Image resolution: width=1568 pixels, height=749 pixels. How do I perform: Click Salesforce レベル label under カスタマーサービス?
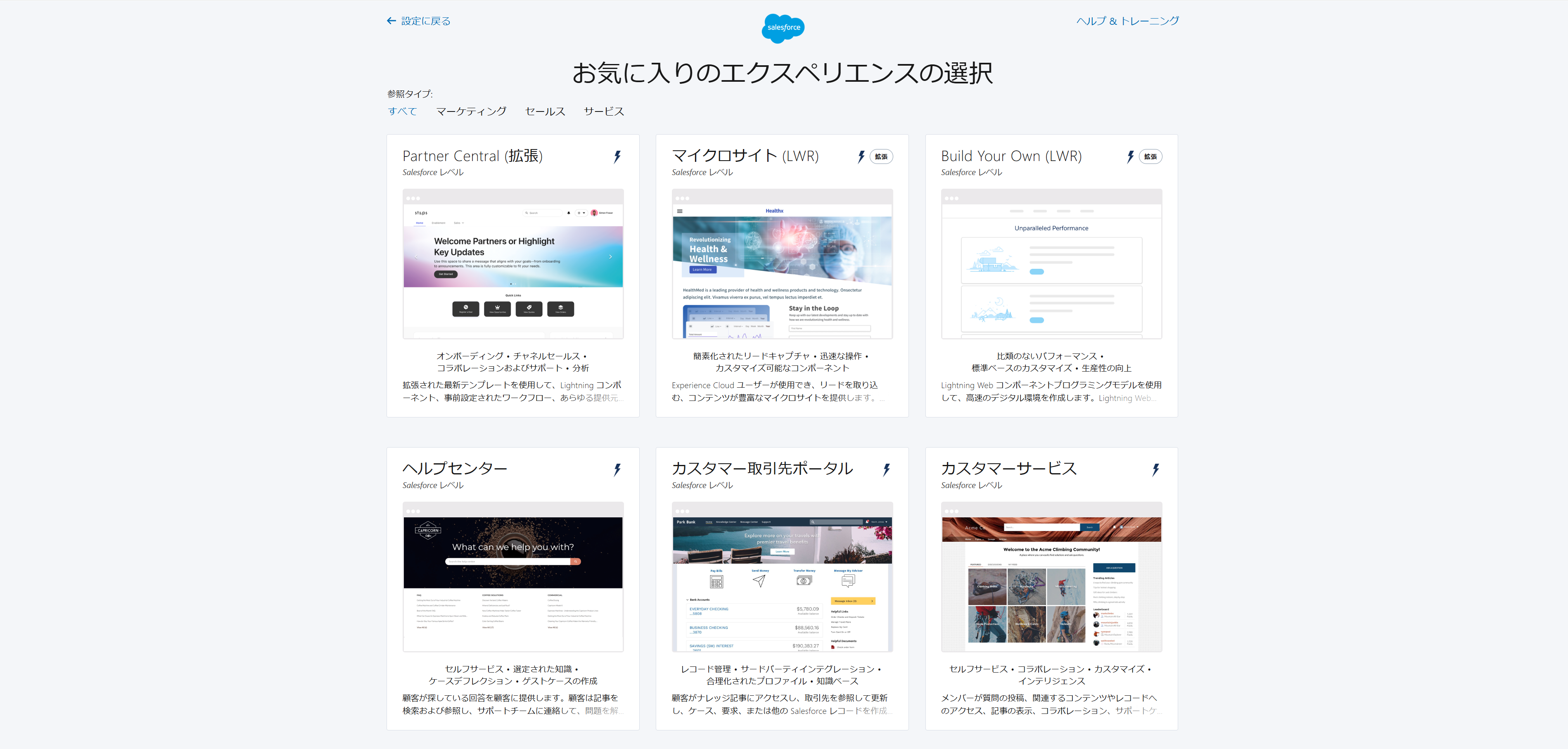[971, 485]
